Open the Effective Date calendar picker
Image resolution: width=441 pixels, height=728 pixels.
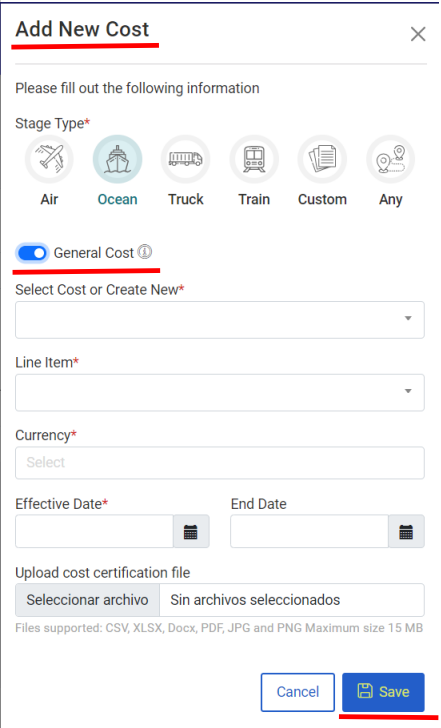tap(191, 531)
